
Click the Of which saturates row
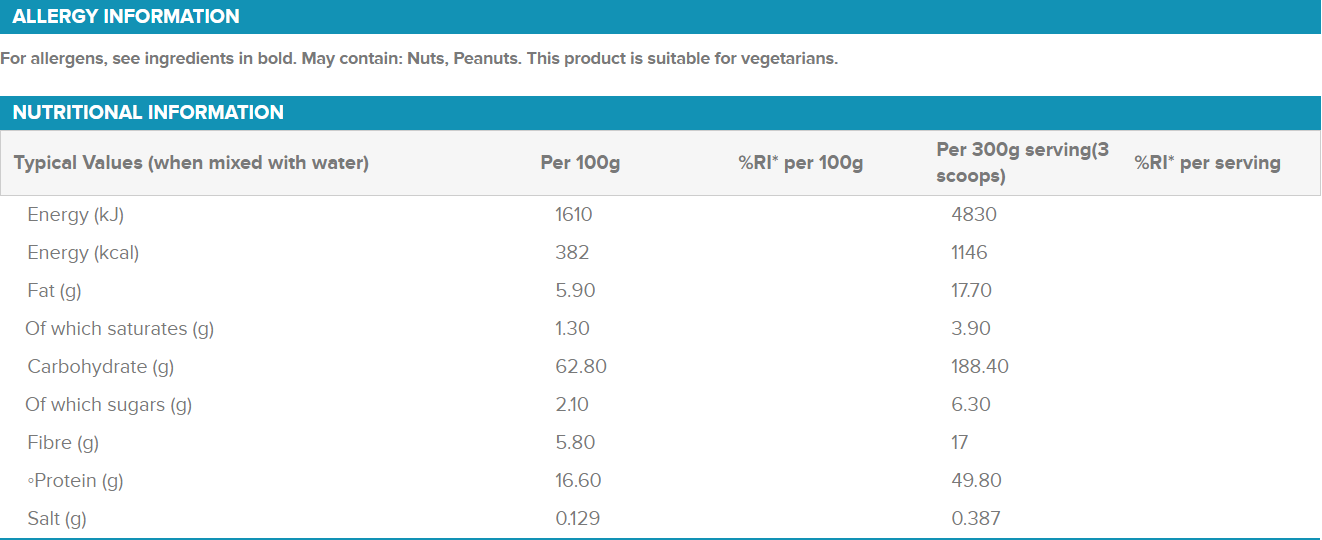660,329
